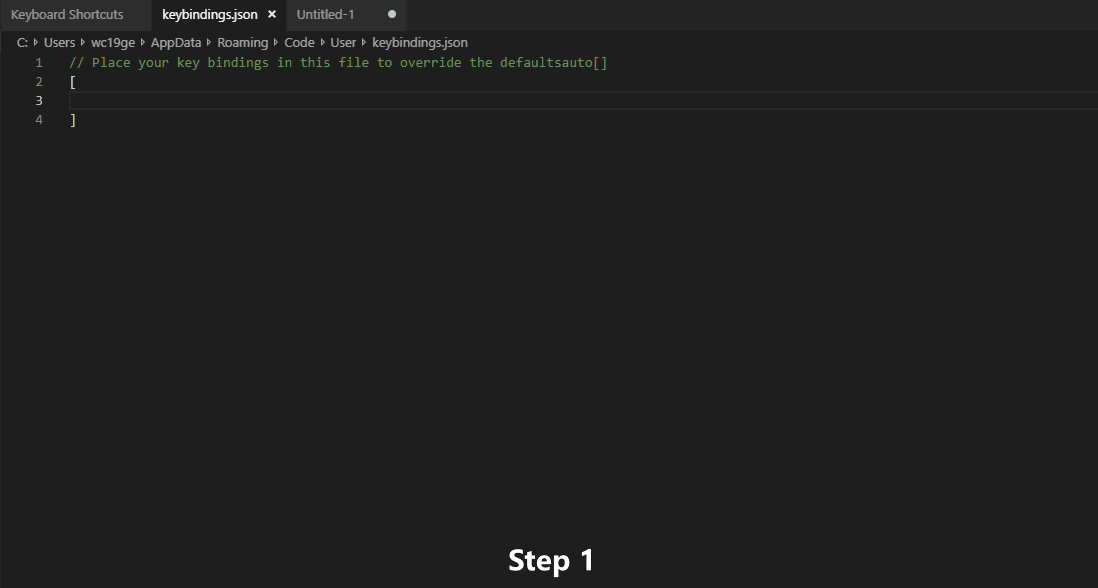Close the keybindings.json tab

(272, 15)
